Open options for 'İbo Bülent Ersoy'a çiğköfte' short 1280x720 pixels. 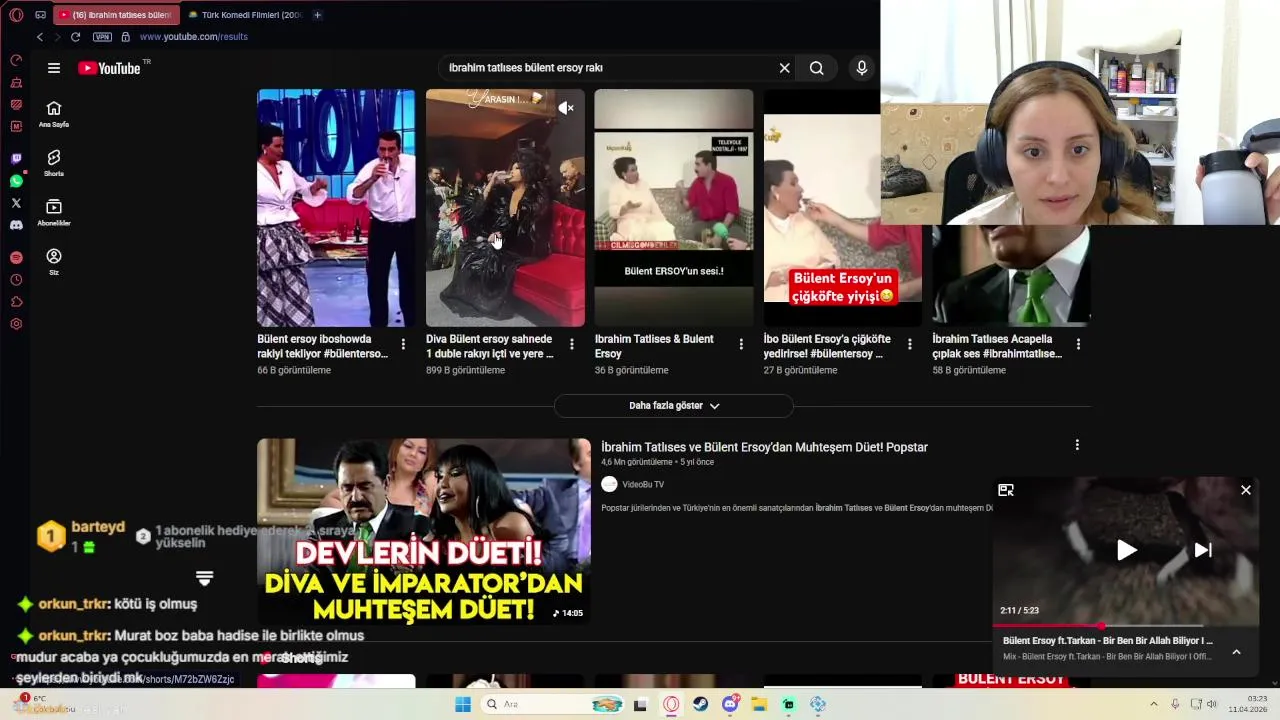[x=909, y=344]
